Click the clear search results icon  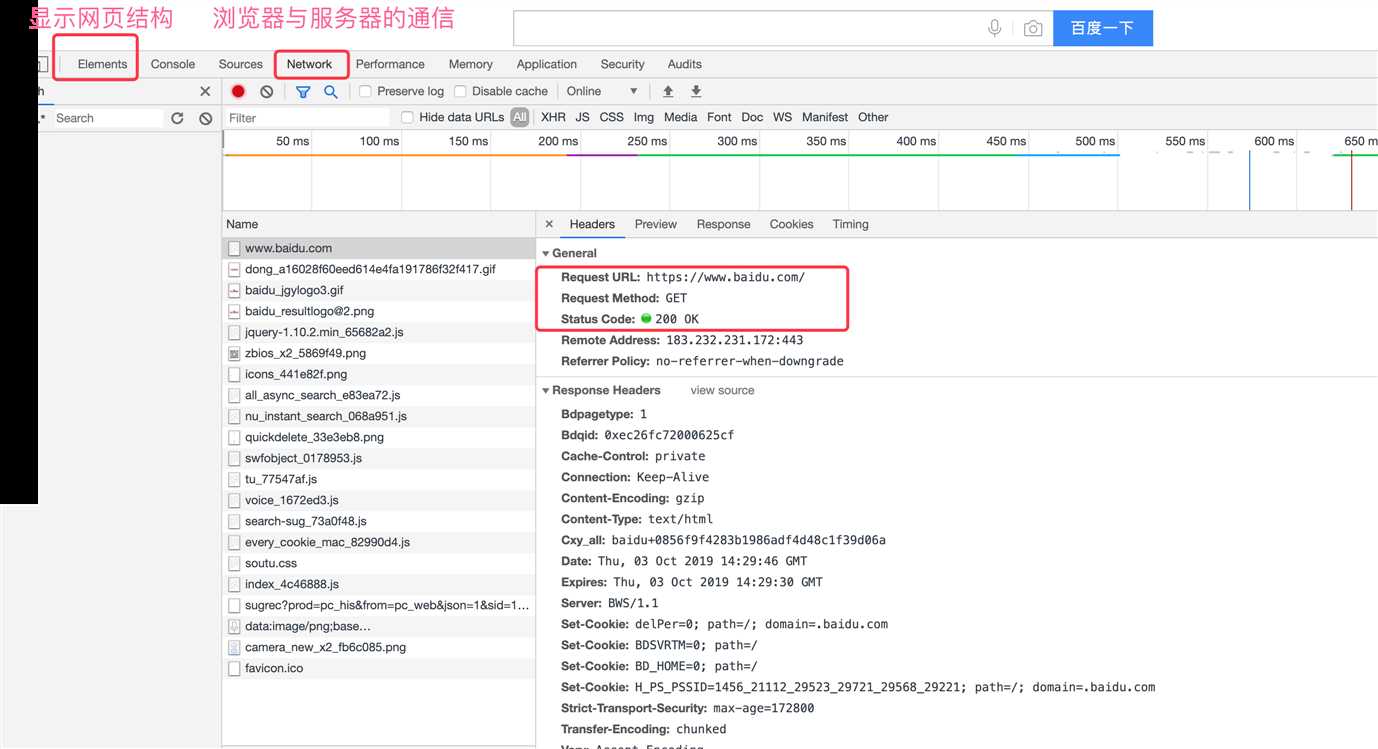pyautogui.click(x=206, y=118)
